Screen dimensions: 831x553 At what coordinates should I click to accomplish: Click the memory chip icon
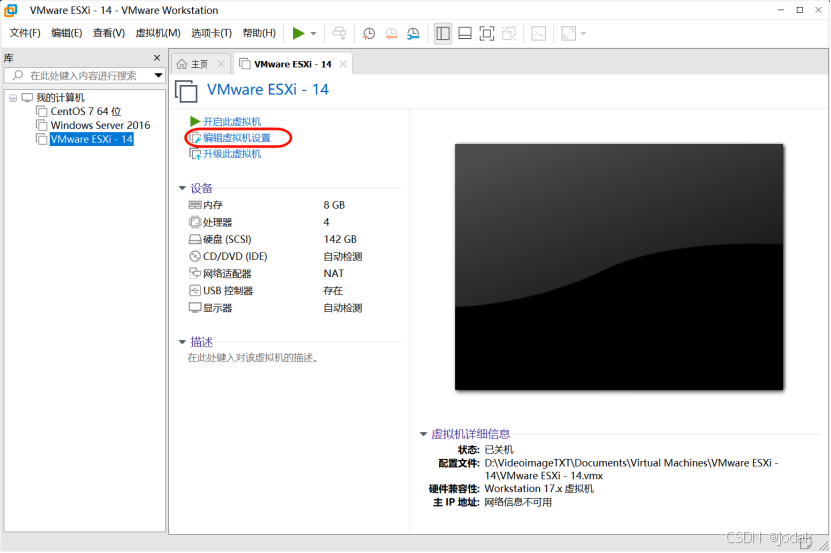[195, 205]
